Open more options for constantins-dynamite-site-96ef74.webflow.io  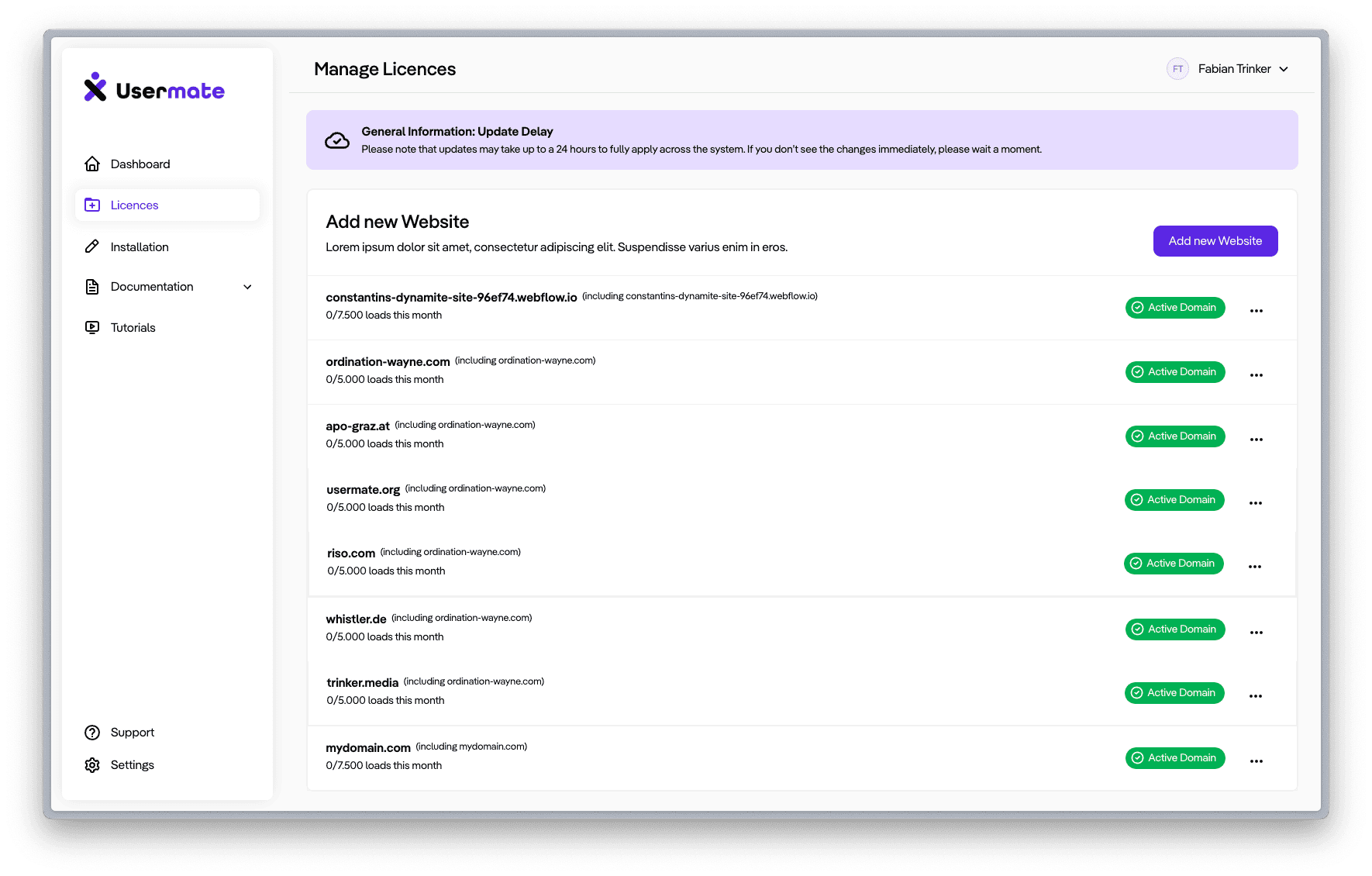click(1257, 311)
